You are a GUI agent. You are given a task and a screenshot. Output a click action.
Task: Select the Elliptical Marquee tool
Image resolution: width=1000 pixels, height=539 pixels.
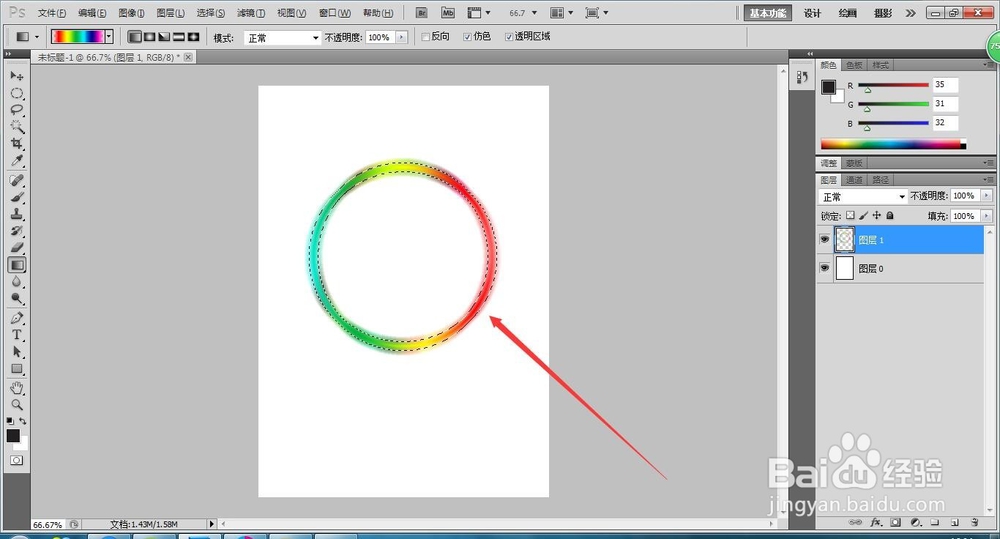point(17,93)
